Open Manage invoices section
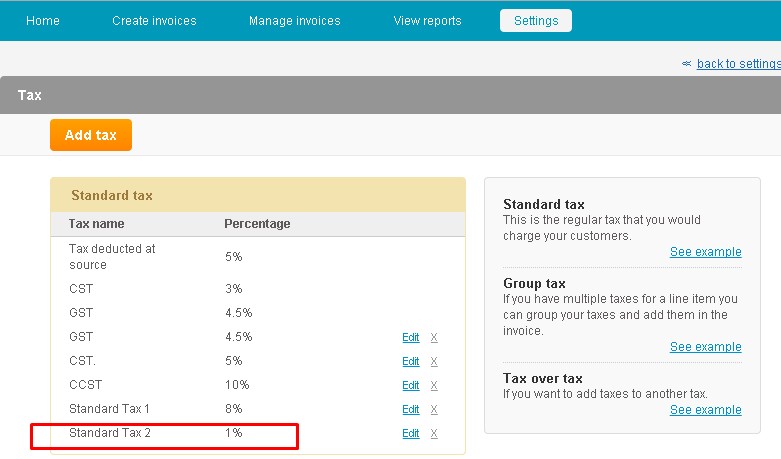The width and height of the screenshot is (781, 459). pos(295,21)
